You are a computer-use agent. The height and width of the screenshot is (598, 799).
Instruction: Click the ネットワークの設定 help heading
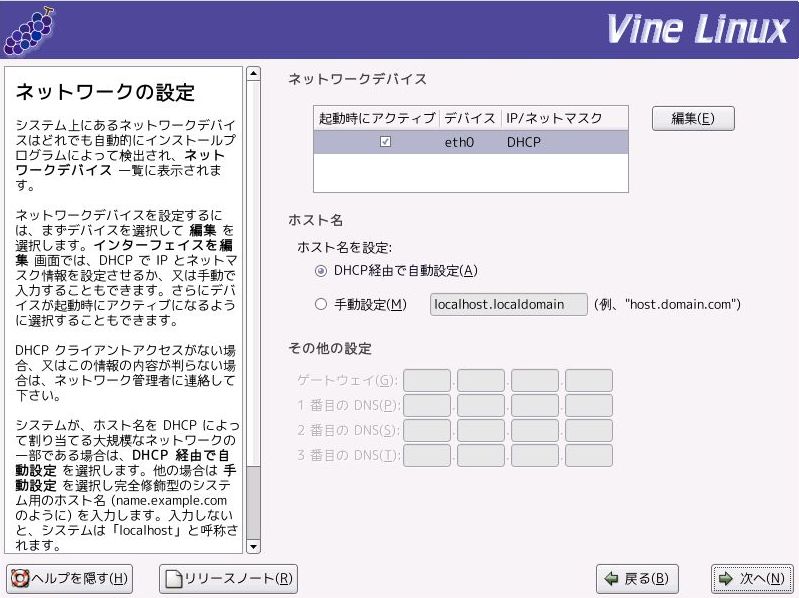pos(105,92)
